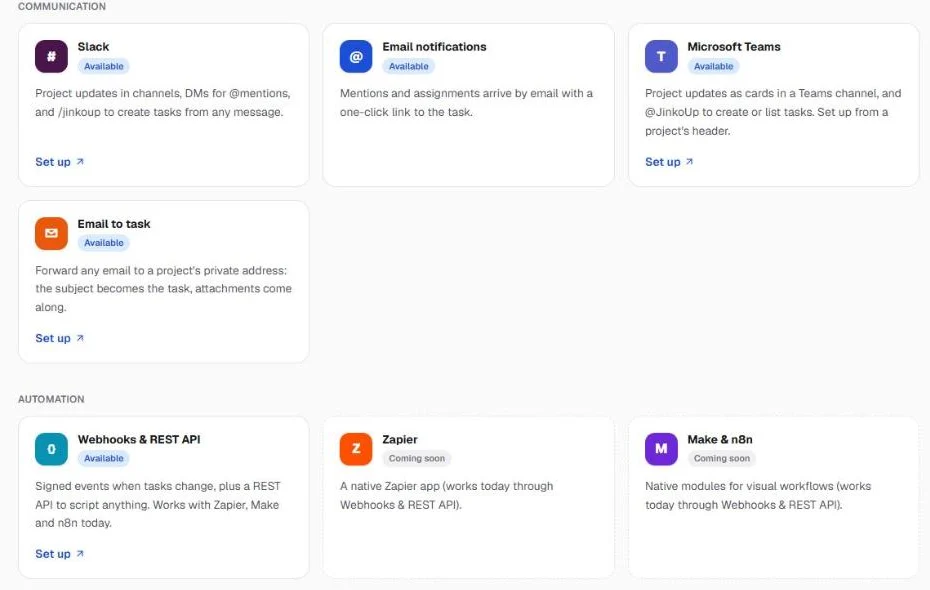Click the 'Signed events when tasks change' description

pyautogui.click(x=158, y=505)
